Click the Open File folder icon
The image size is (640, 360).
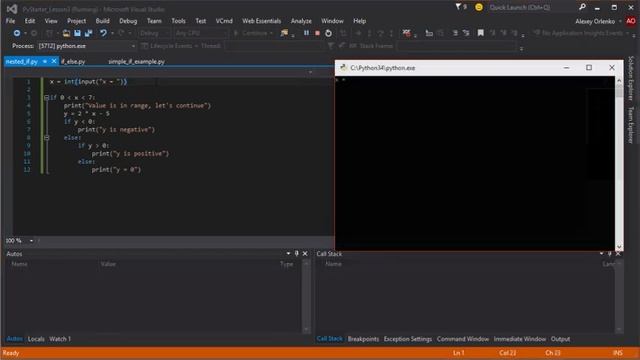point(66,33)
